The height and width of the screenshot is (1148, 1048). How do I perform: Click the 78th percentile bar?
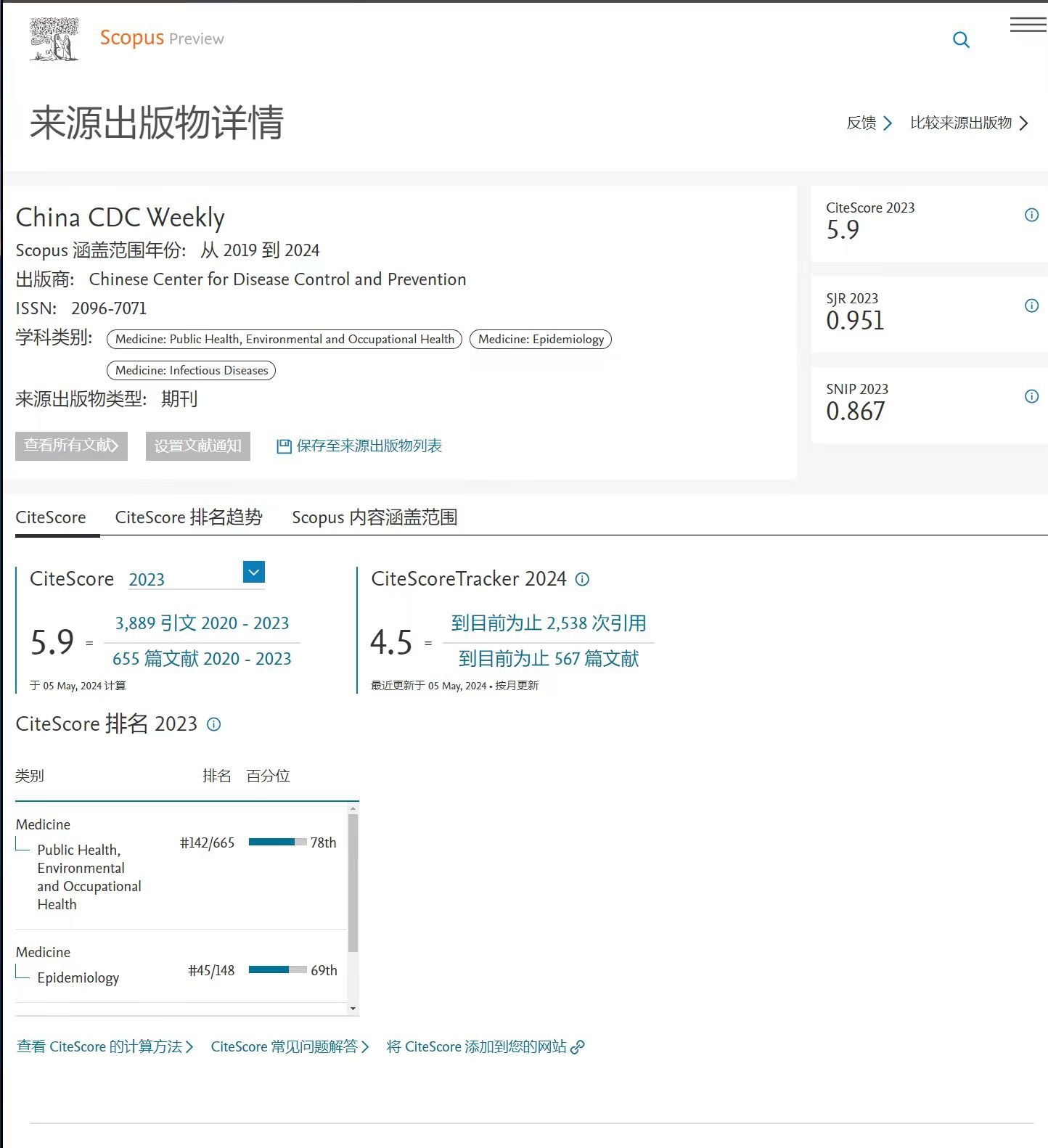click(277, 842)
